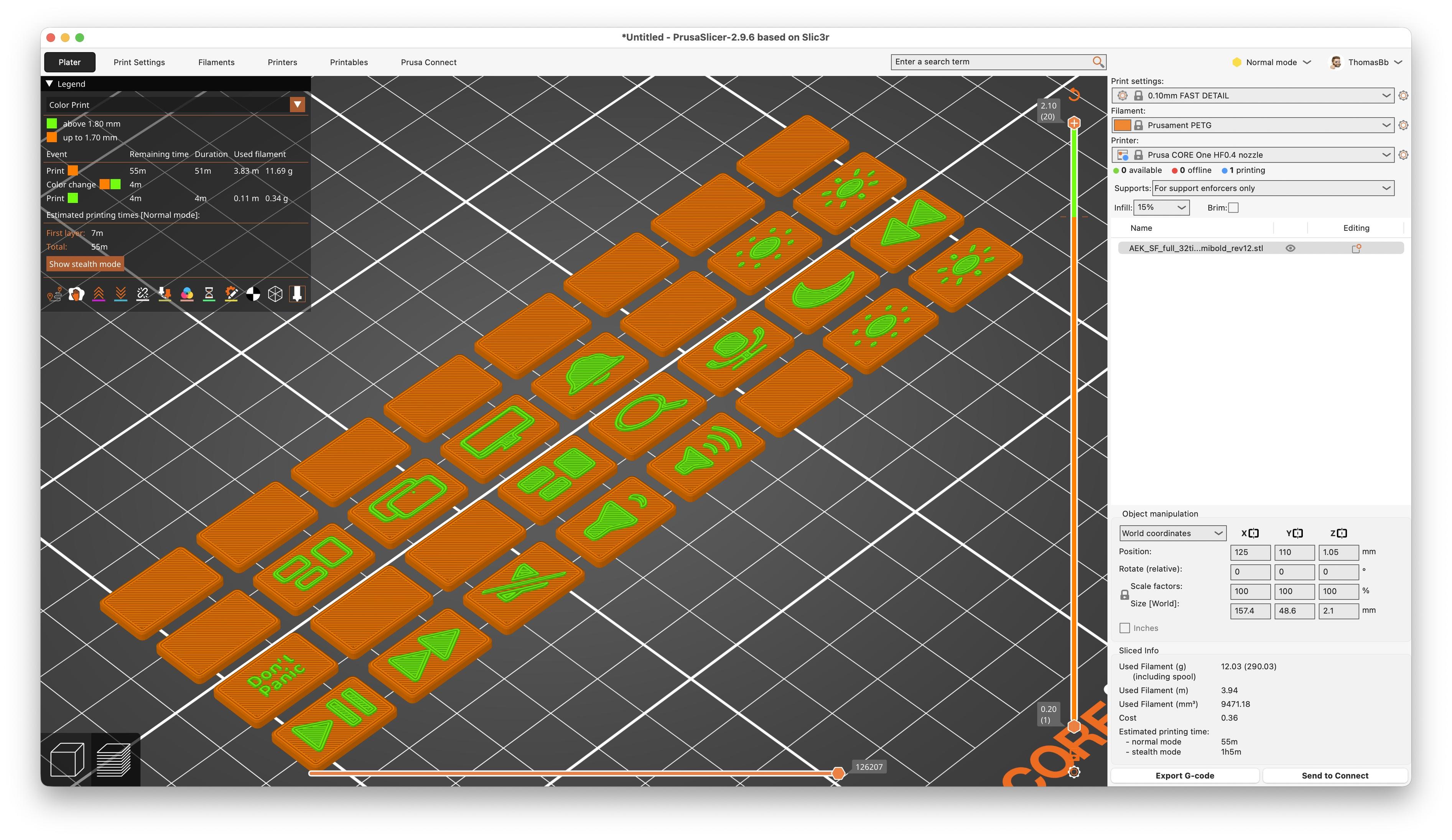Screen dimensions: 1452x840
Task: Toggle retractions icon with upward chevrons
Action: pos(99,294)
